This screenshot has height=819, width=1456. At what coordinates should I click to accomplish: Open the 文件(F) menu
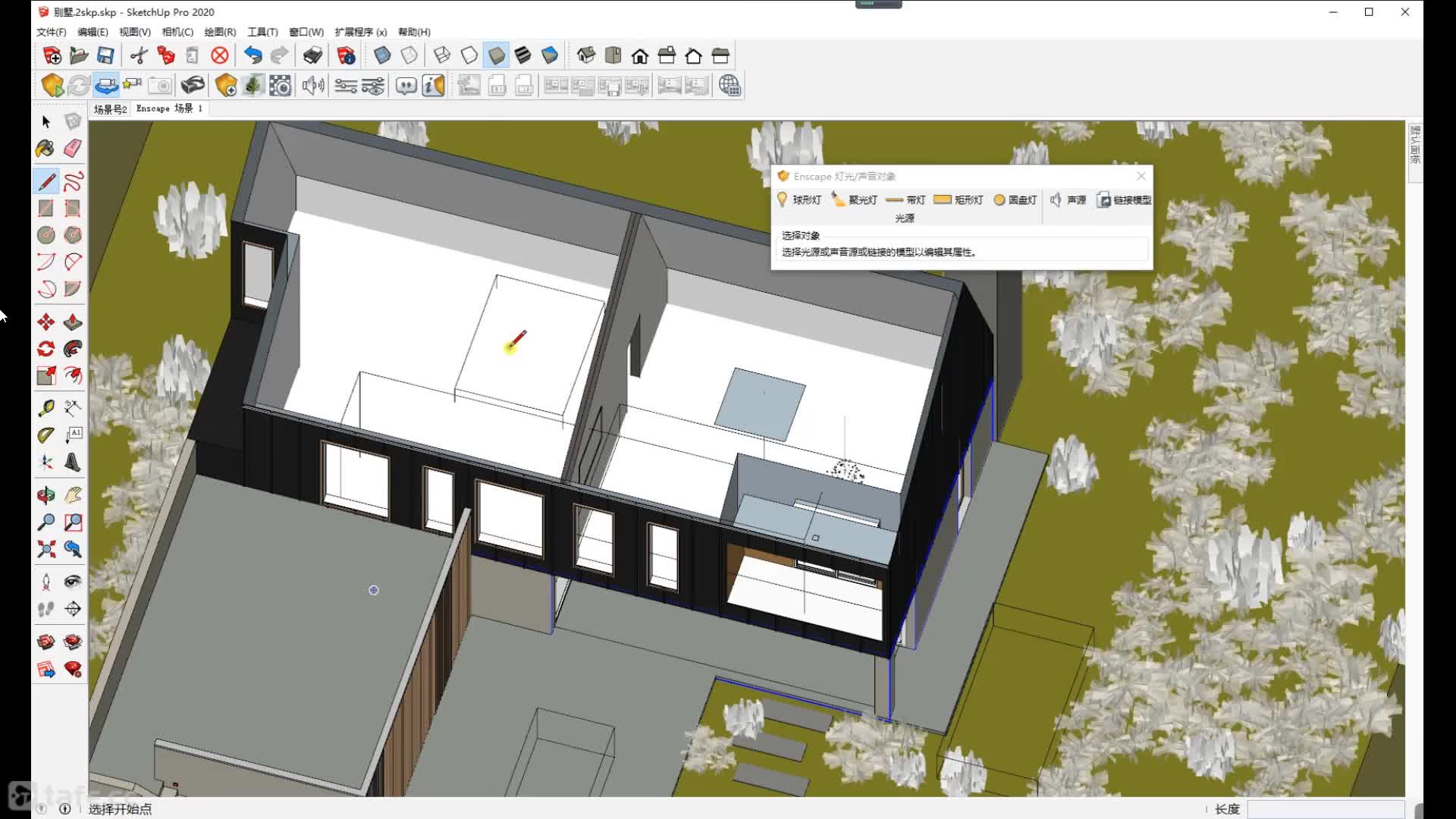point(51,32)
